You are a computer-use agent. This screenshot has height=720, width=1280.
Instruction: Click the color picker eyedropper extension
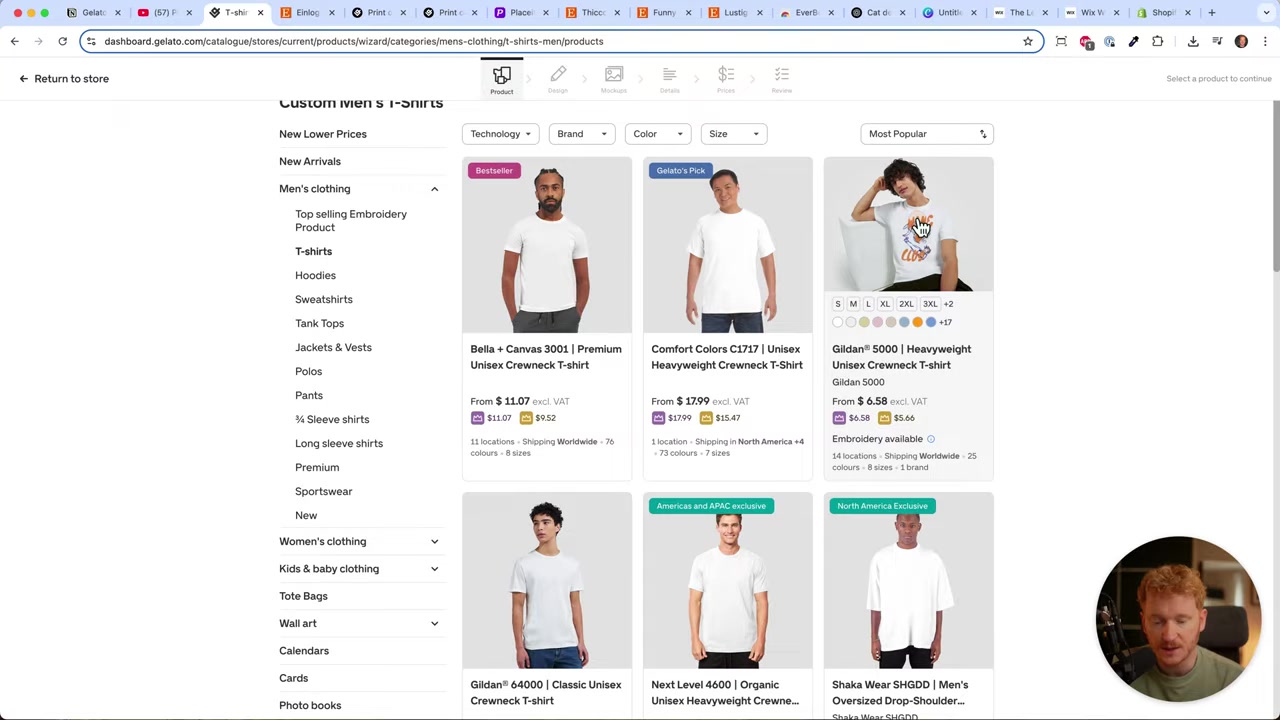pyautogui.click(x=1134, y=41)
